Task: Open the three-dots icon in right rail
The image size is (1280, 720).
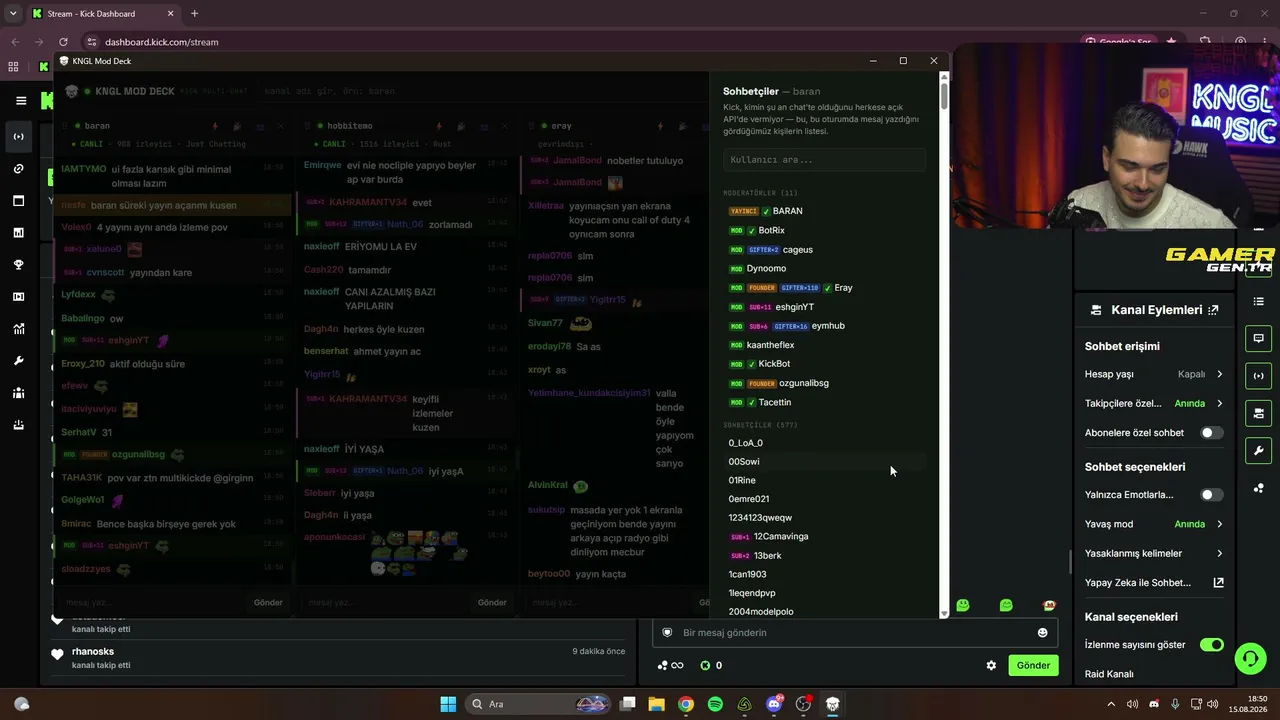Action: pos(1258,488)
